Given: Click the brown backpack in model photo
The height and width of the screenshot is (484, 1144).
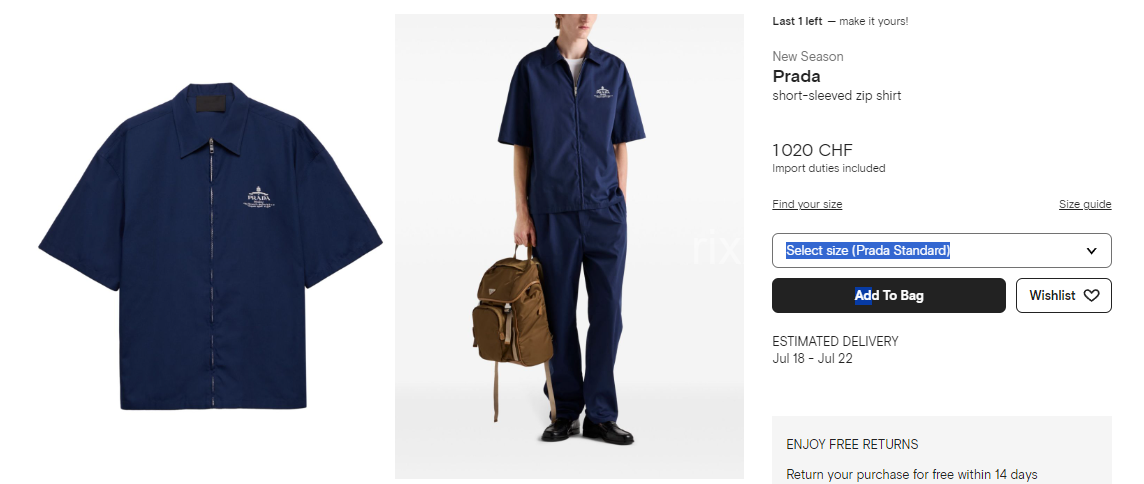Looking at the screenshot, I should tap(512, 314).
